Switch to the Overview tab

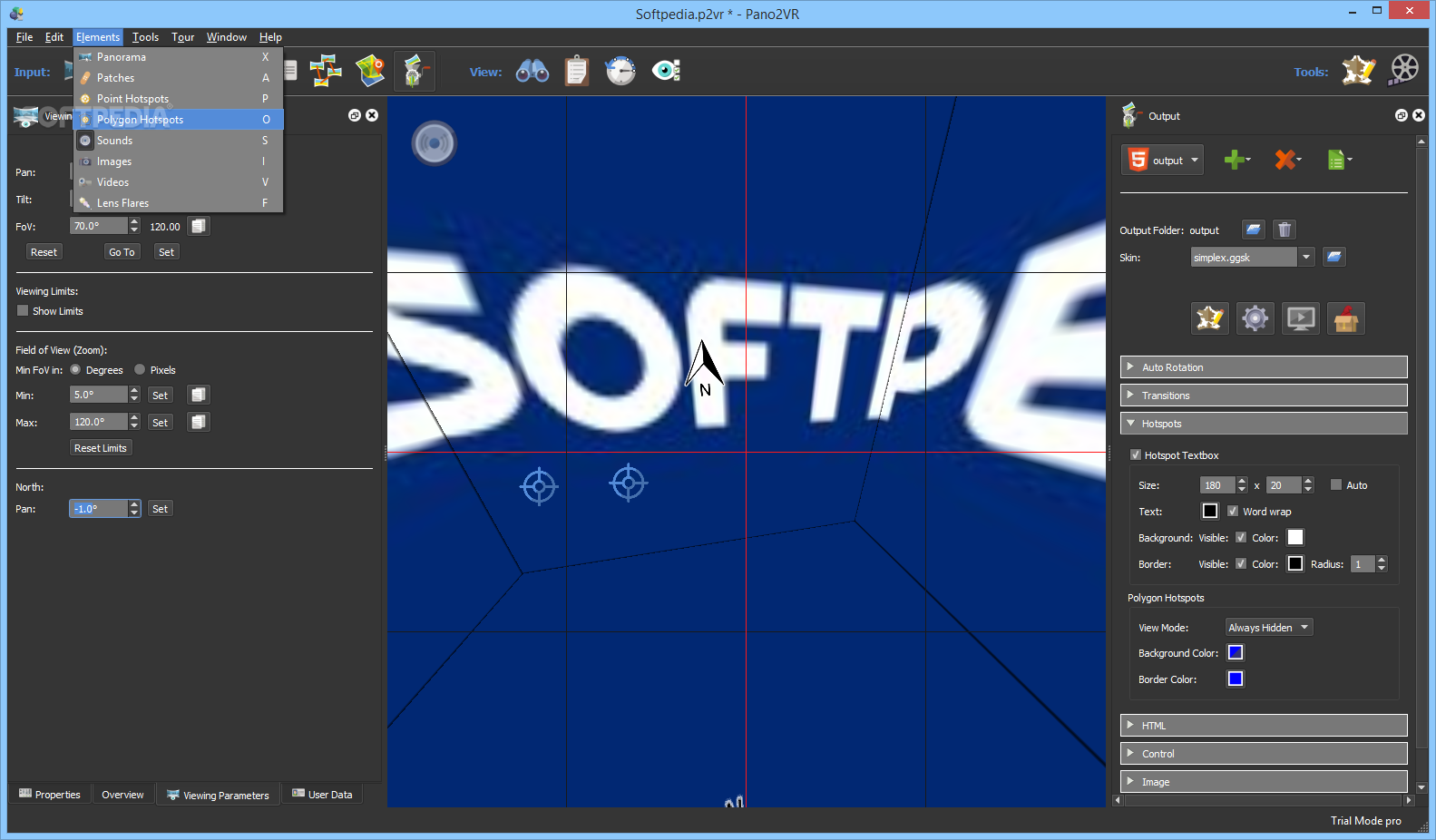coord(122,795)
